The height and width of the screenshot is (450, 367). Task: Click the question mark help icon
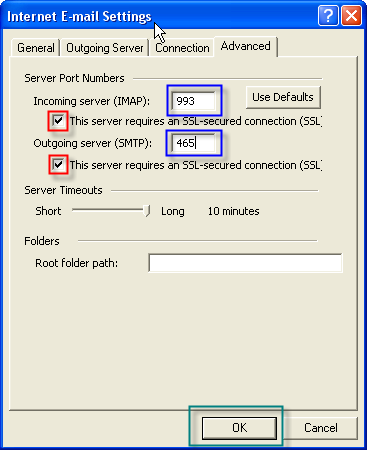pyautogui.click(x=328, y=15)
